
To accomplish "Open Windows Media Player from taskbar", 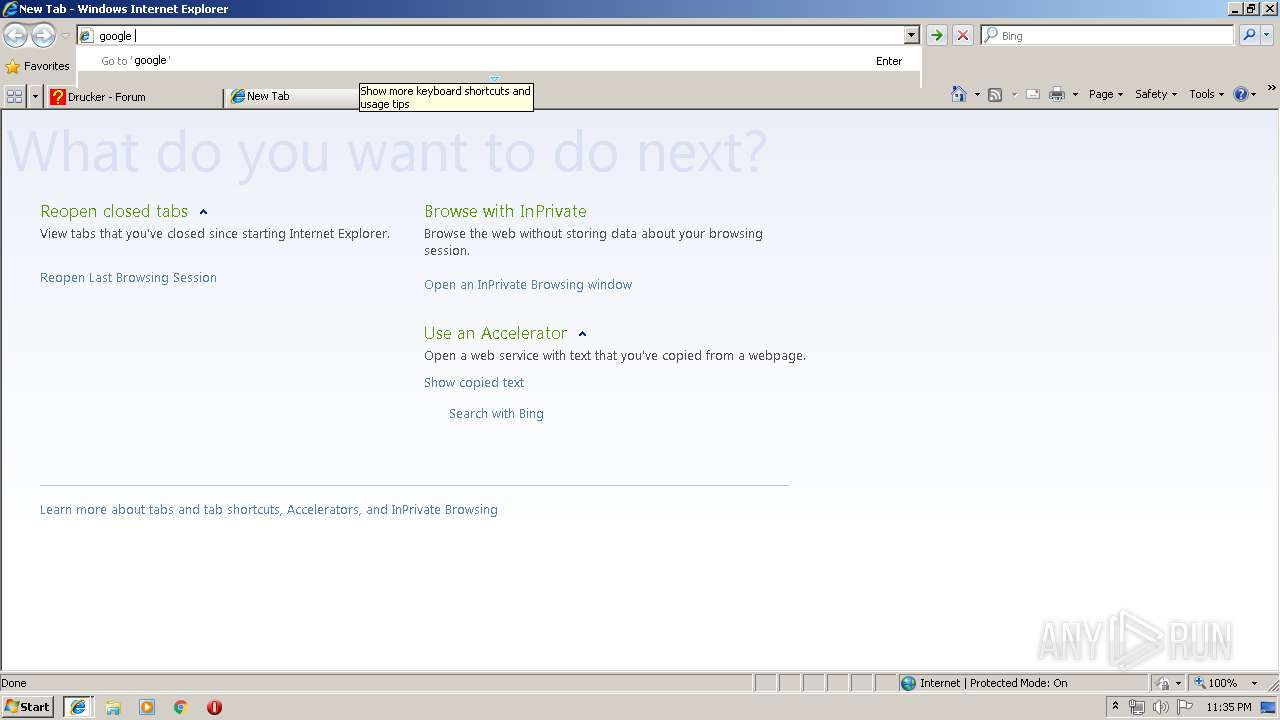I will (x=147, y=707).
